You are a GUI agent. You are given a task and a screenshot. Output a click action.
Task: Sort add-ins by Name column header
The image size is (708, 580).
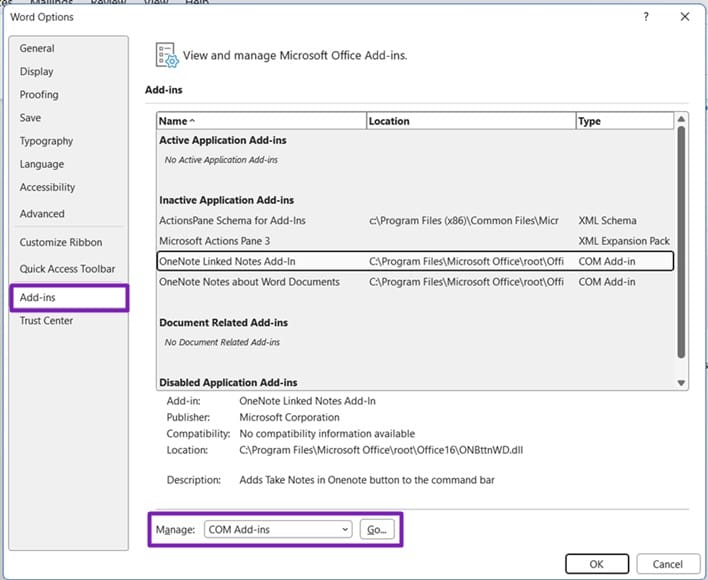(261, 121)
